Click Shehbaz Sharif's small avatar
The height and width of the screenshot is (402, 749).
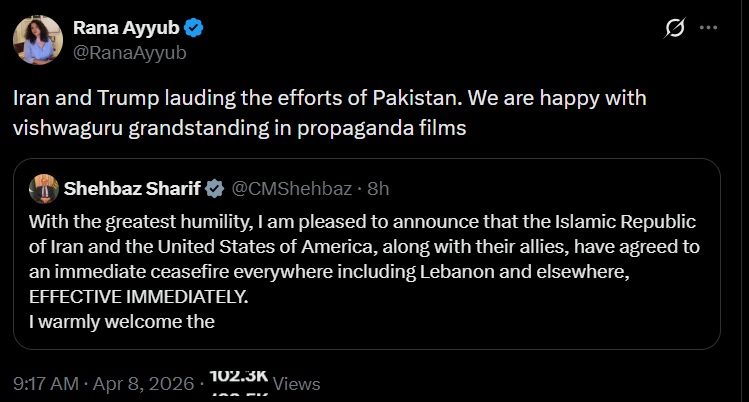click(44, 187)
